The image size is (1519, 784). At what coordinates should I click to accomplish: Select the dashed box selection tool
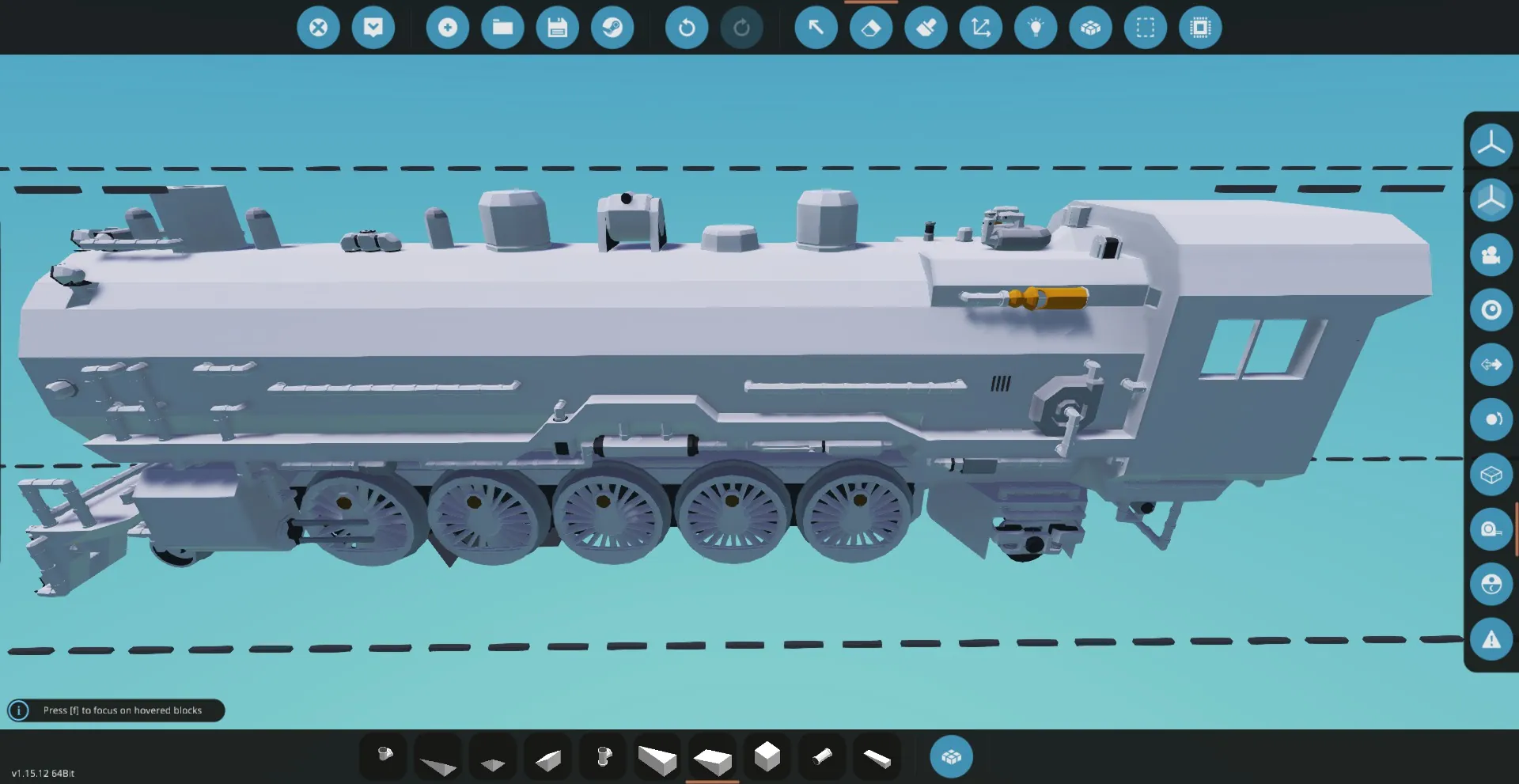(1145, 28)
